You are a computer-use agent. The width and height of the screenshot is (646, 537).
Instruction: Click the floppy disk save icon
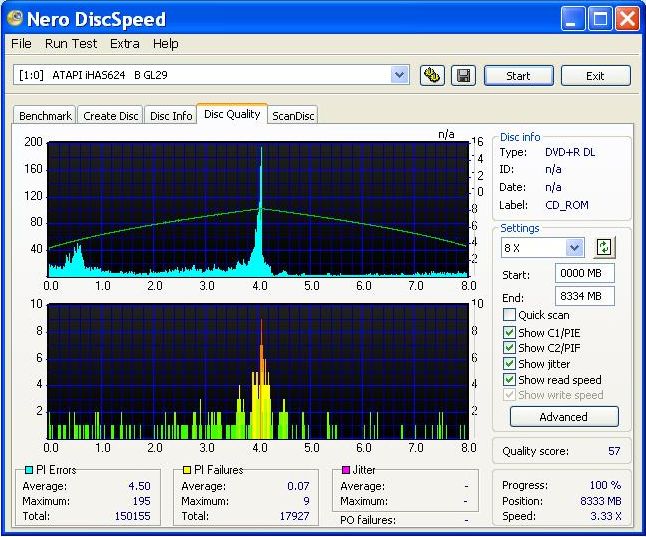pos(463,75)
